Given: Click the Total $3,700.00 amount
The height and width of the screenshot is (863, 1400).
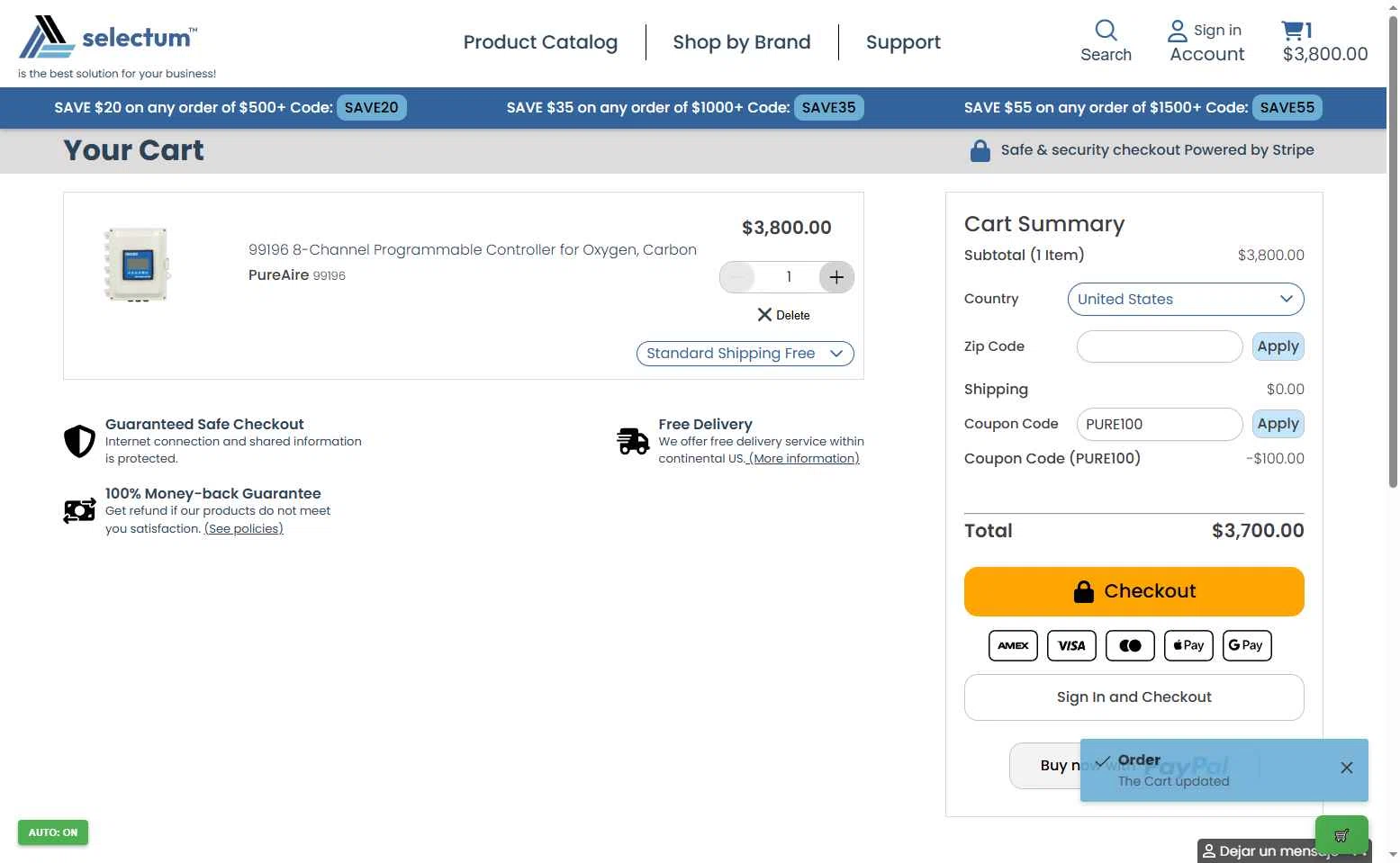Looking at the screenshot, I should 1258,531.
